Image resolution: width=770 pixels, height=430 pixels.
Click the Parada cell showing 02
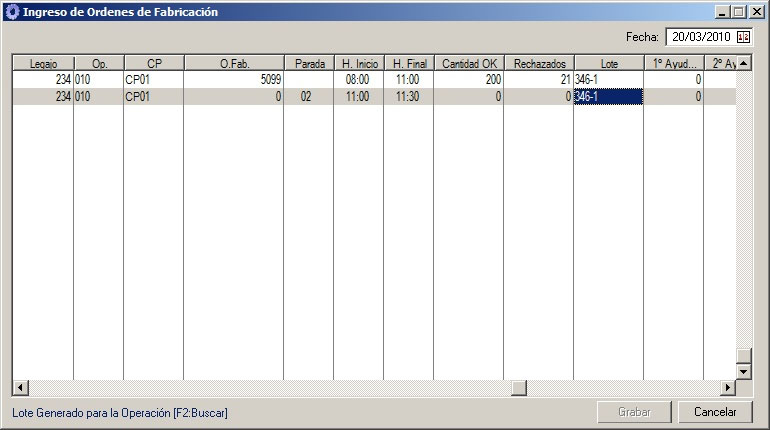tap(309, 97)
